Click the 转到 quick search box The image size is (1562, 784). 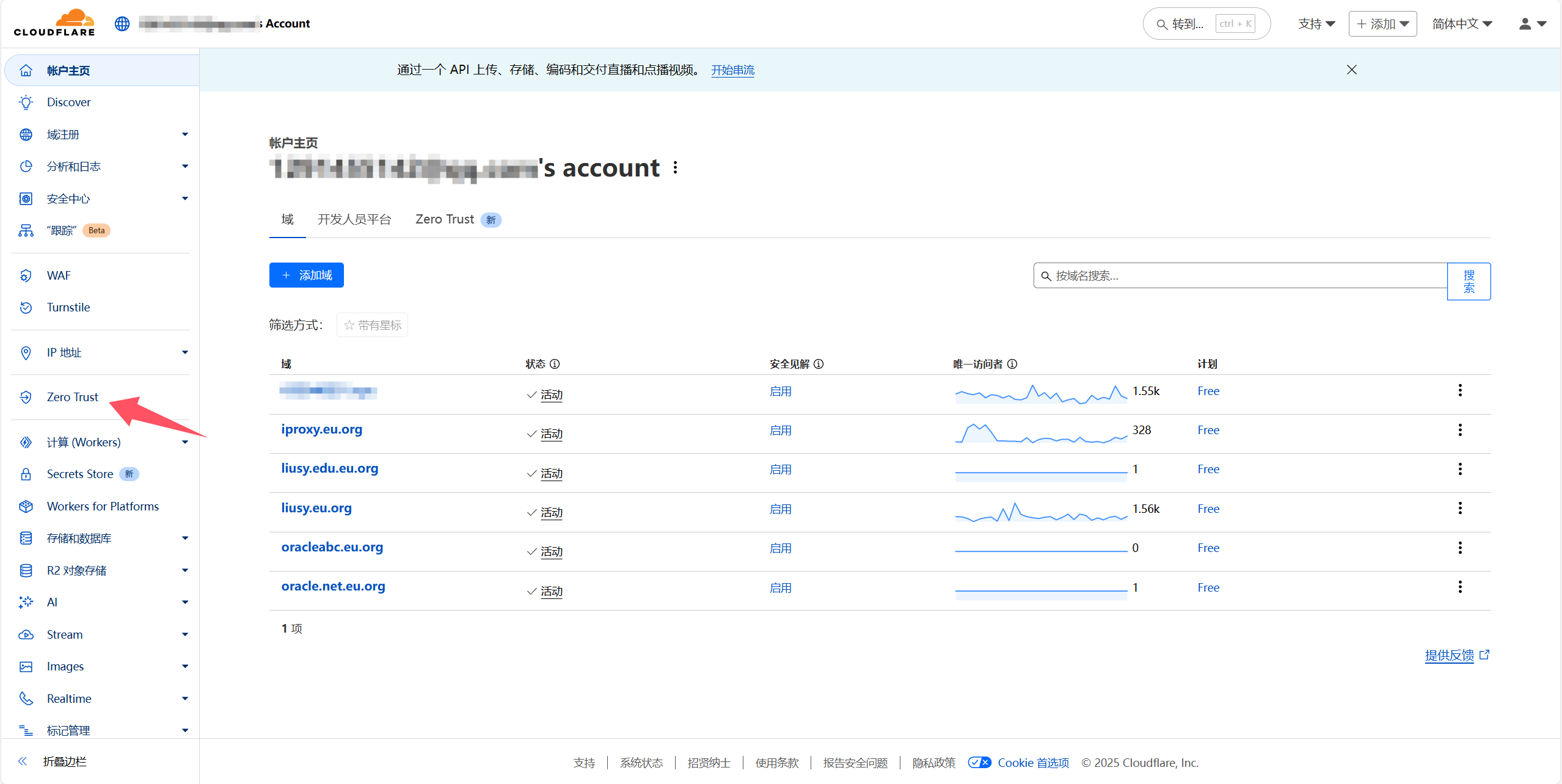click(x=1206, y=24)
